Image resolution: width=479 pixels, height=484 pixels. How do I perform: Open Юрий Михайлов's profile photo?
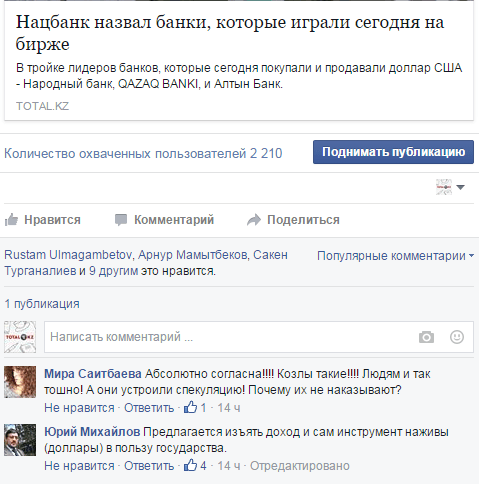click(x=20, y=440)
